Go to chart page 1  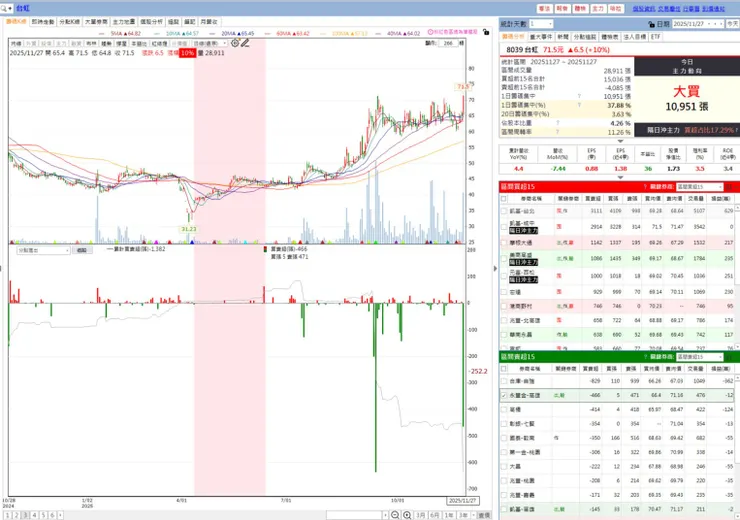pyautogui.click(x=8, y=515)
